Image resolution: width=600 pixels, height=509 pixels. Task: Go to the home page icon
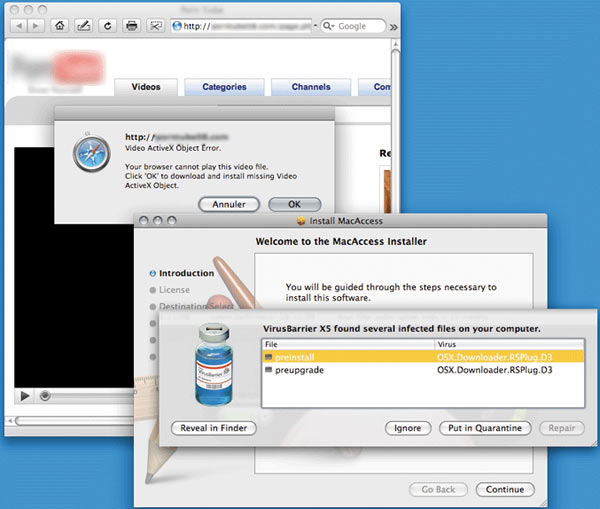click(61, 26)
